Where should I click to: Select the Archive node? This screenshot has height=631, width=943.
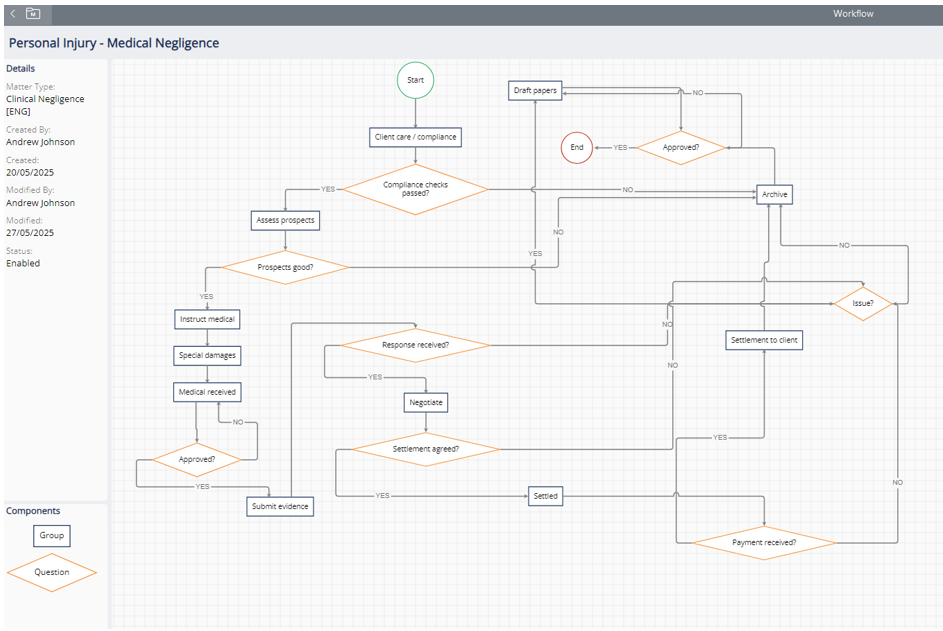774,194
